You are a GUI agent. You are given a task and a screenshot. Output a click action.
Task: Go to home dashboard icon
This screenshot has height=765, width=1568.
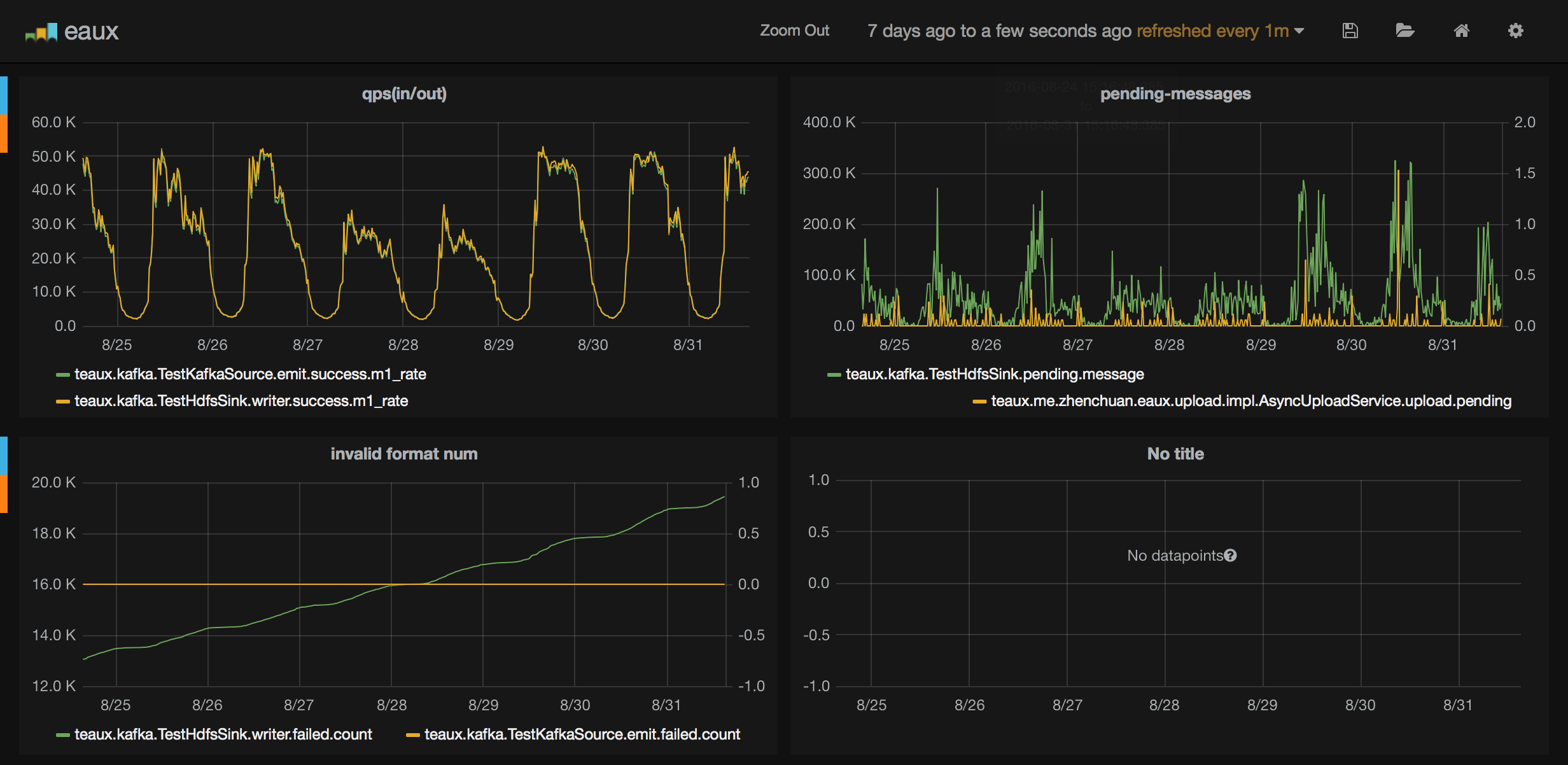[x=1461, y=31]
